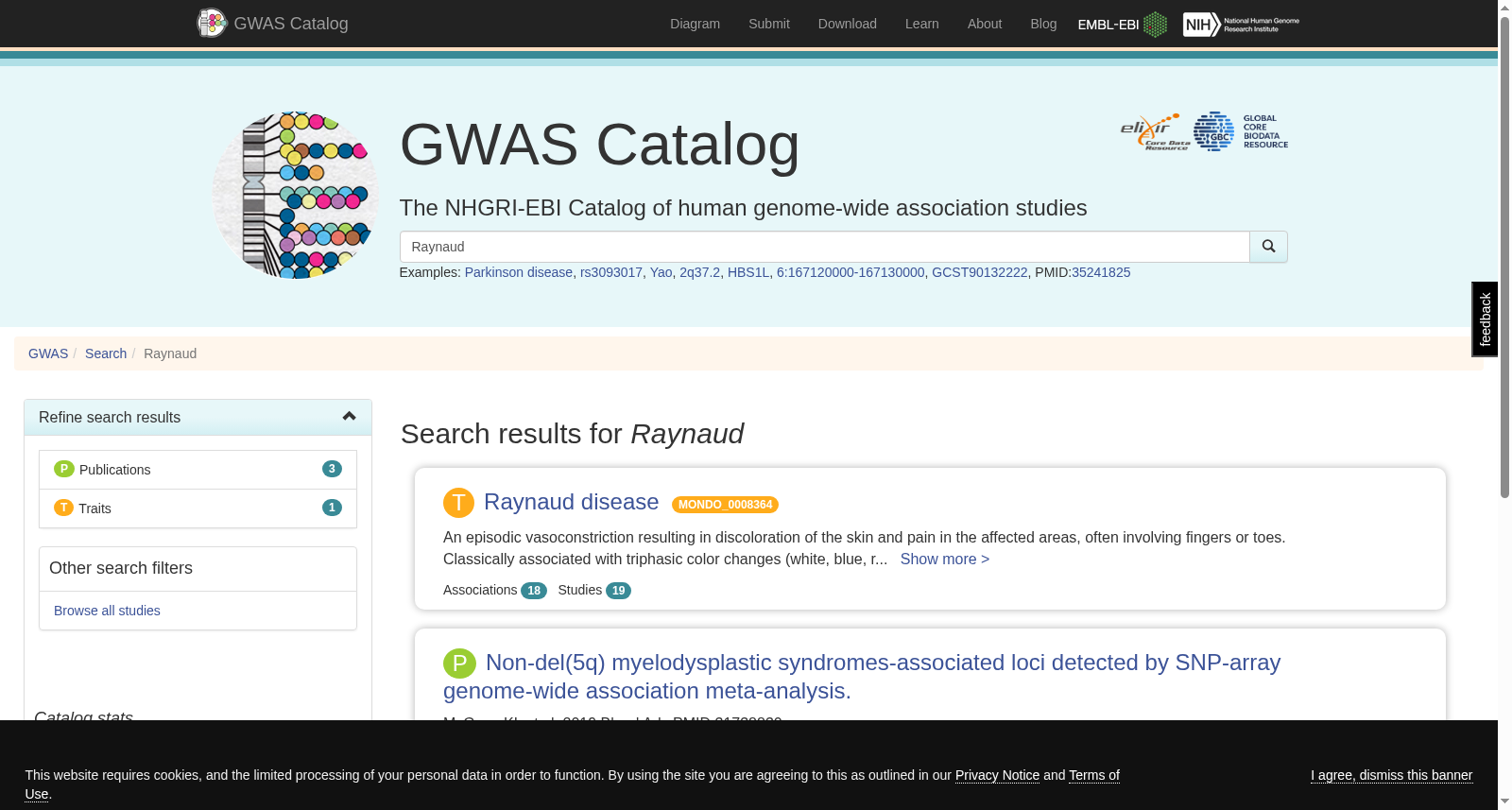Click the Search breadcrumb link
Screen dimensions: 1512x810
[x=106, y=353]
